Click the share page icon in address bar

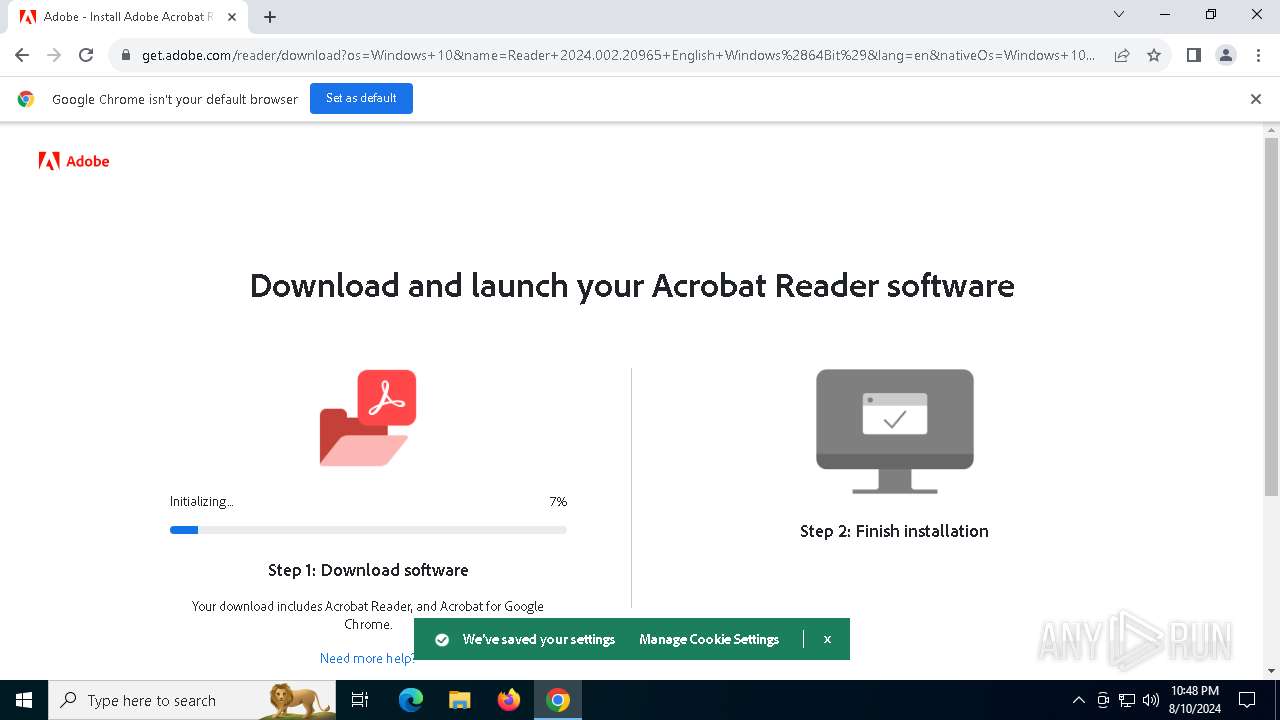tap(1122, 55)
